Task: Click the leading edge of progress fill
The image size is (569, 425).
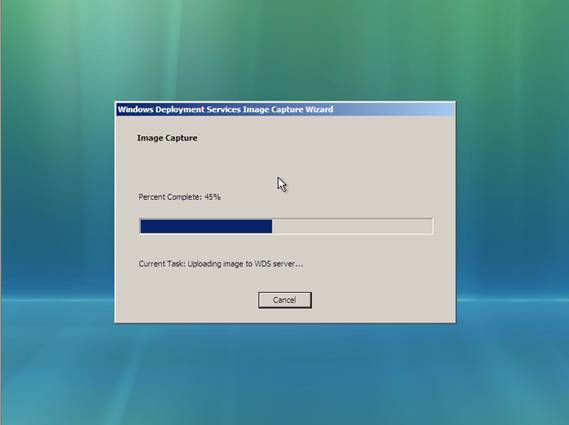Action: (271, 226)
